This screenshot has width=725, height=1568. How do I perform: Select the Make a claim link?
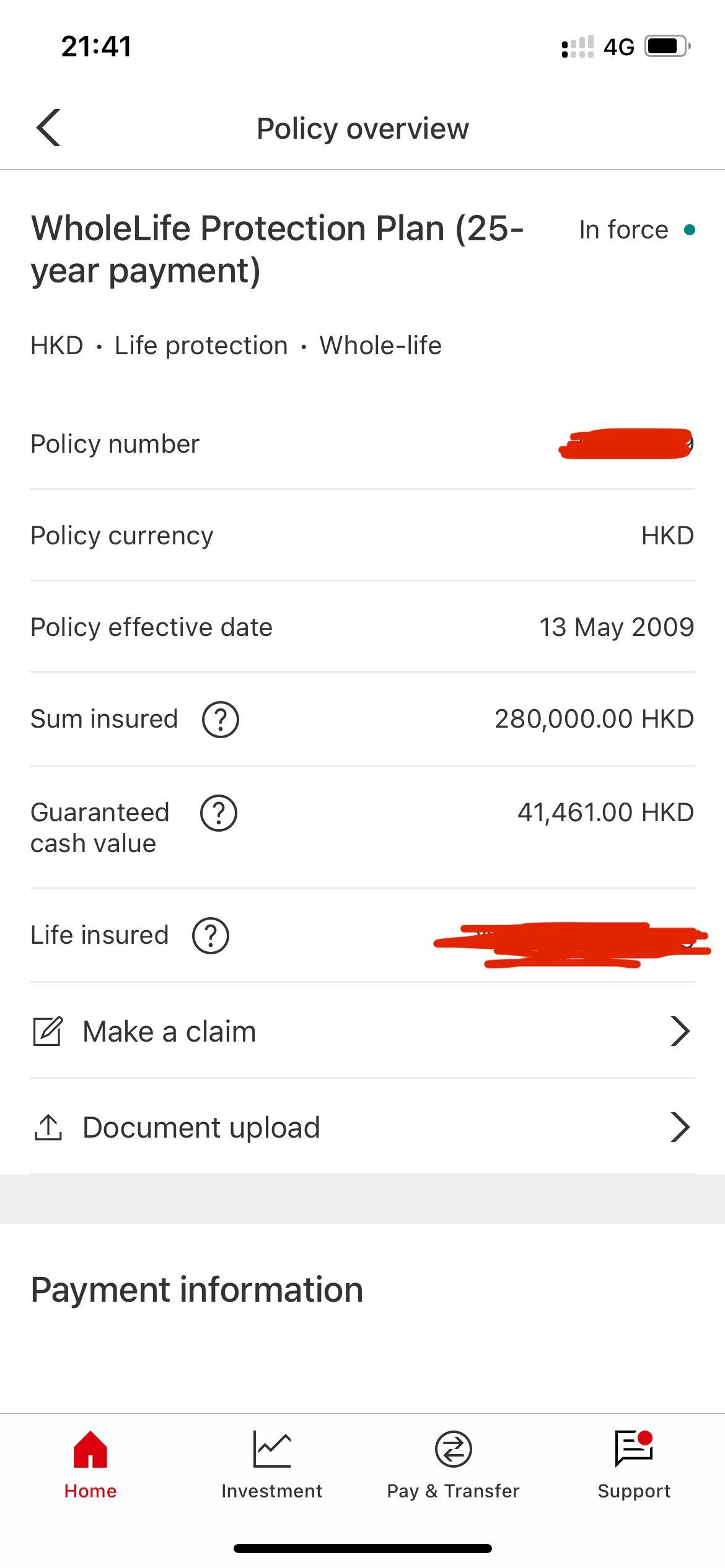pyautogui.click(x=362, y=1031)
